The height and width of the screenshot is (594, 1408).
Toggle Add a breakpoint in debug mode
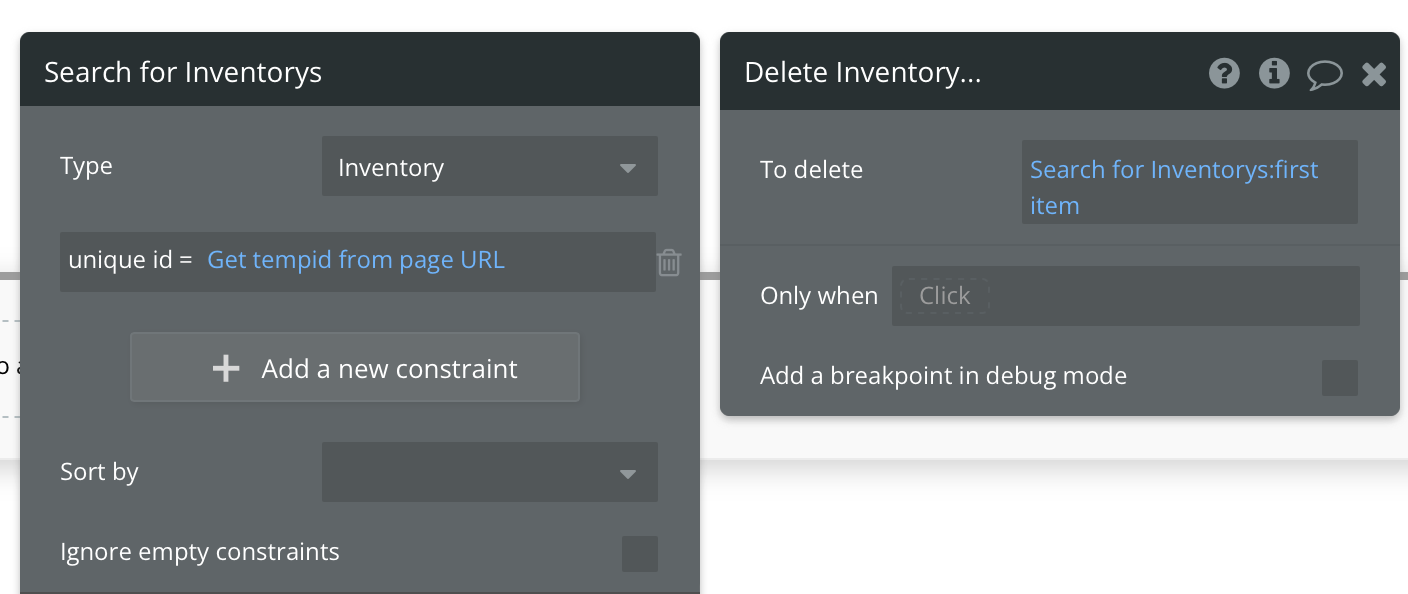tap(1340, 378)
